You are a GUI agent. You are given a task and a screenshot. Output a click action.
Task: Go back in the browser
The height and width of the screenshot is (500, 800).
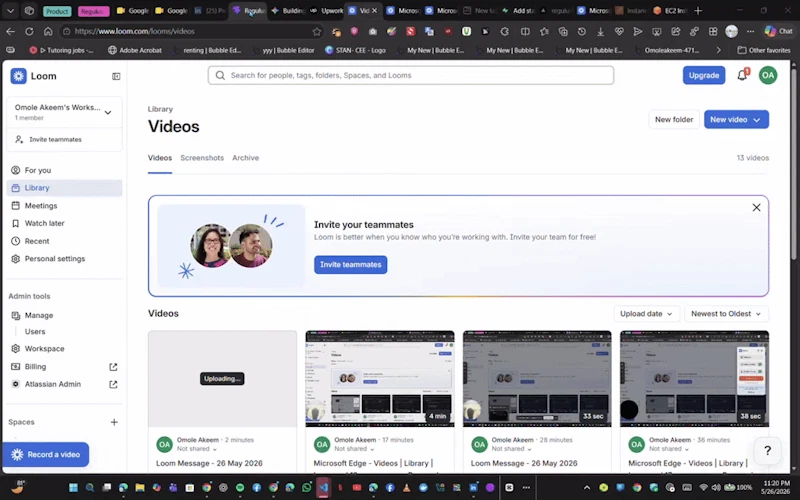10,31
